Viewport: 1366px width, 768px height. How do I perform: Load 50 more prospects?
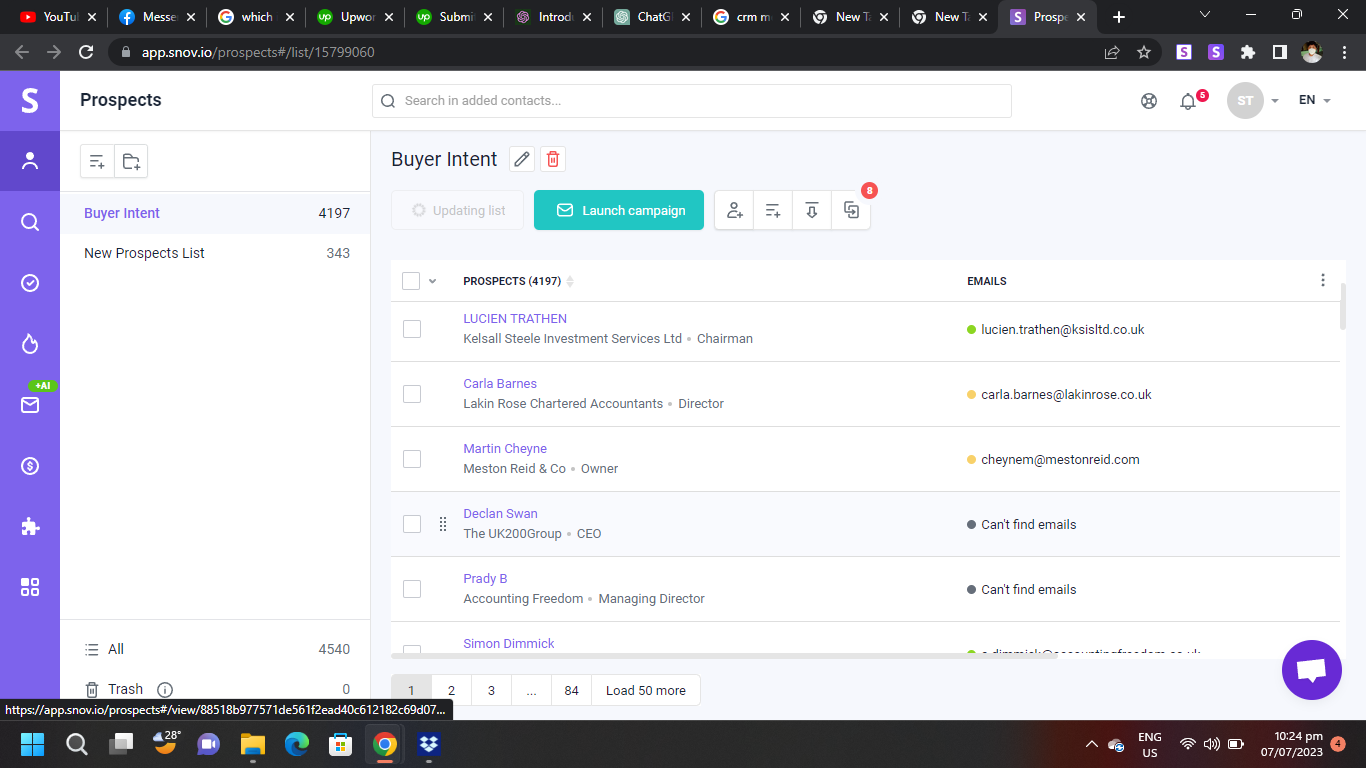click(646, 690)
